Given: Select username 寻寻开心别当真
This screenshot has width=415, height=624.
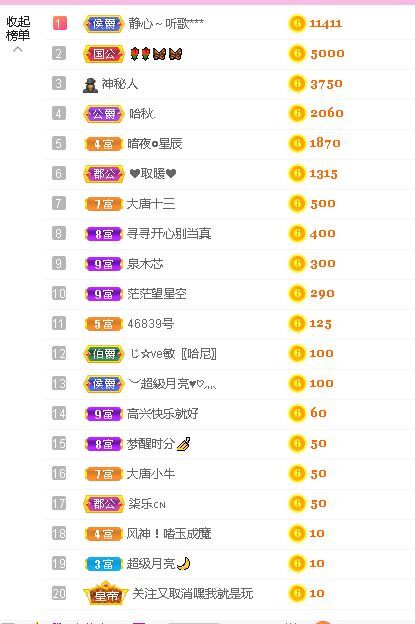Looking at the screenshot, I should (169, 234).
